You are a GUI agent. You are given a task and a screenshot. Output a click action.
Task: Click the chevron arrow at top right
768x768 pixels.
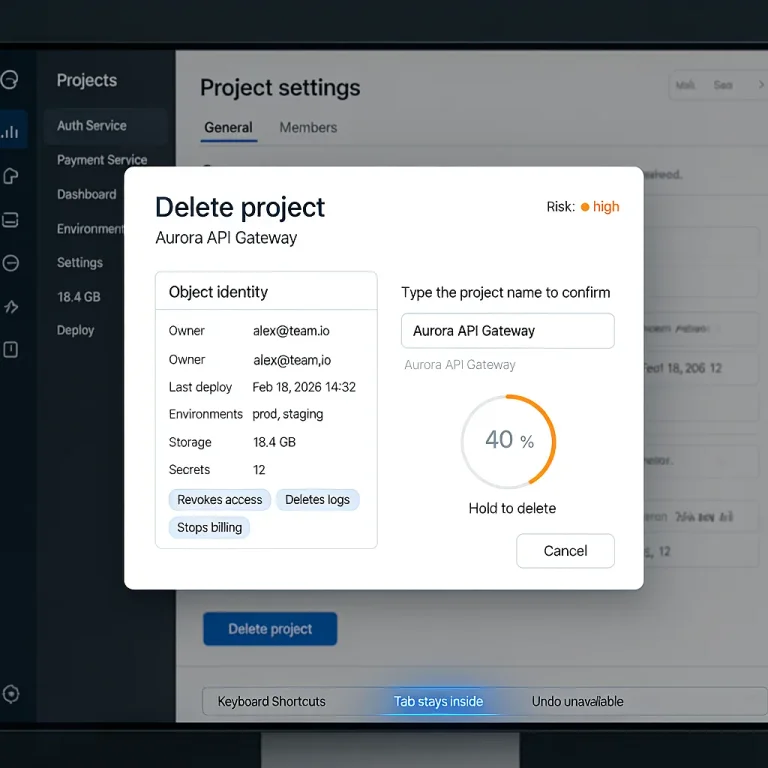761,85
